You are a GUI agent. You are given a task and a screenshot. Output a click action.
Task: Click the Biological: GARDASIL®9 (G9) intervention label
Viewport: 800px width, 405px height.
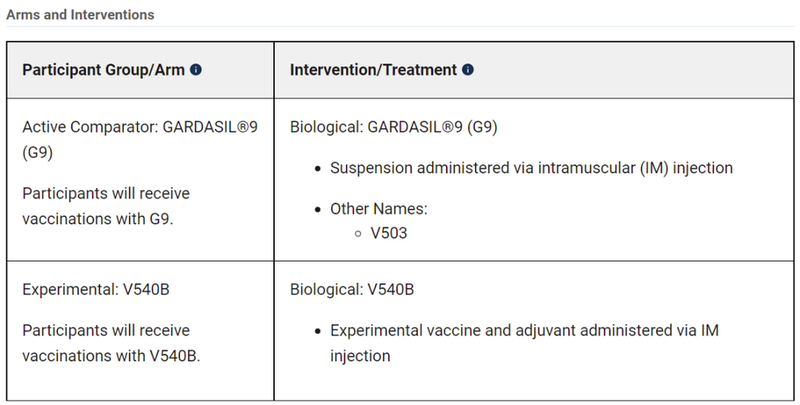coord(394,128)
